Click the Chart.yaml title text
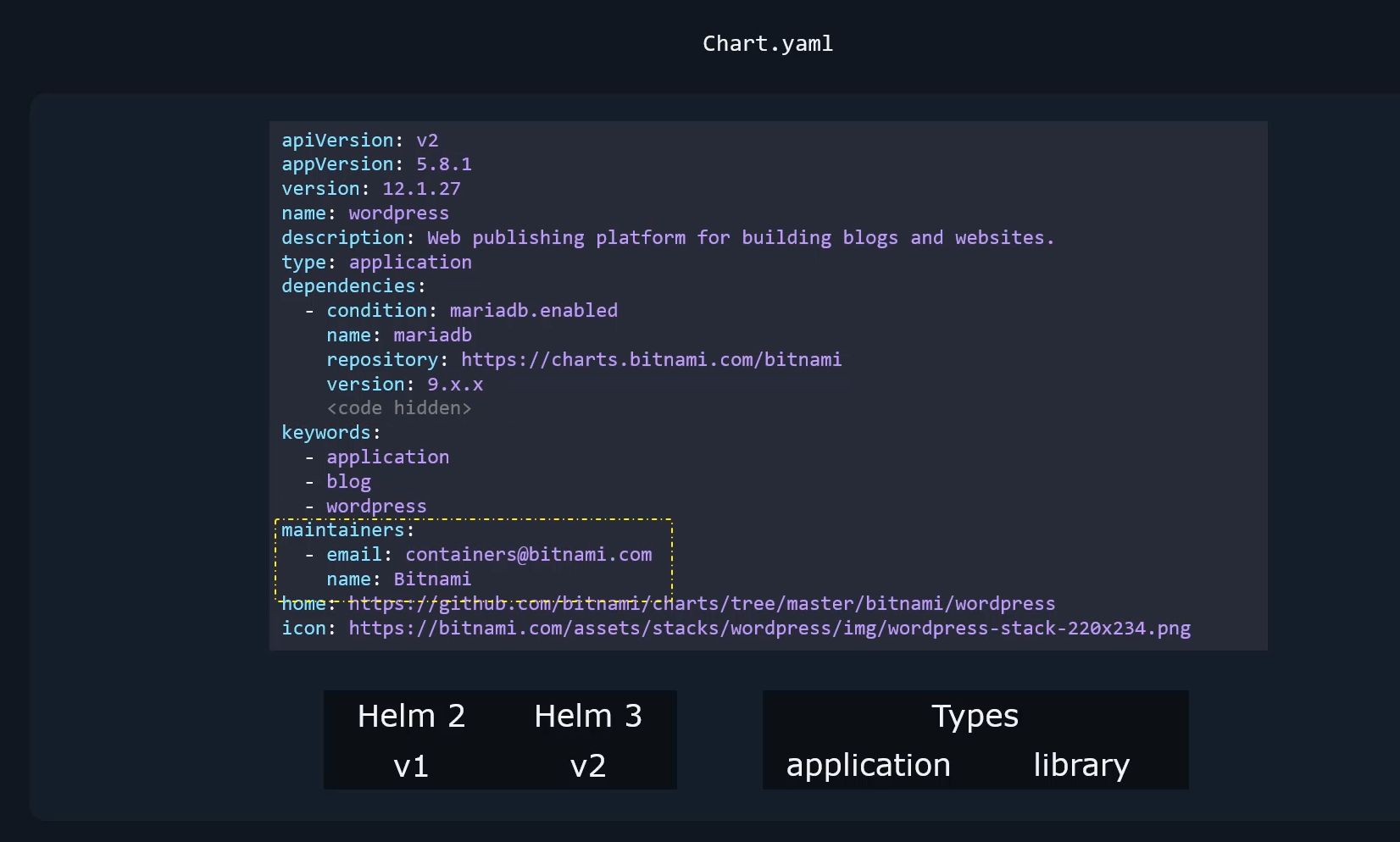1400x842 pixels. [768, 44]
